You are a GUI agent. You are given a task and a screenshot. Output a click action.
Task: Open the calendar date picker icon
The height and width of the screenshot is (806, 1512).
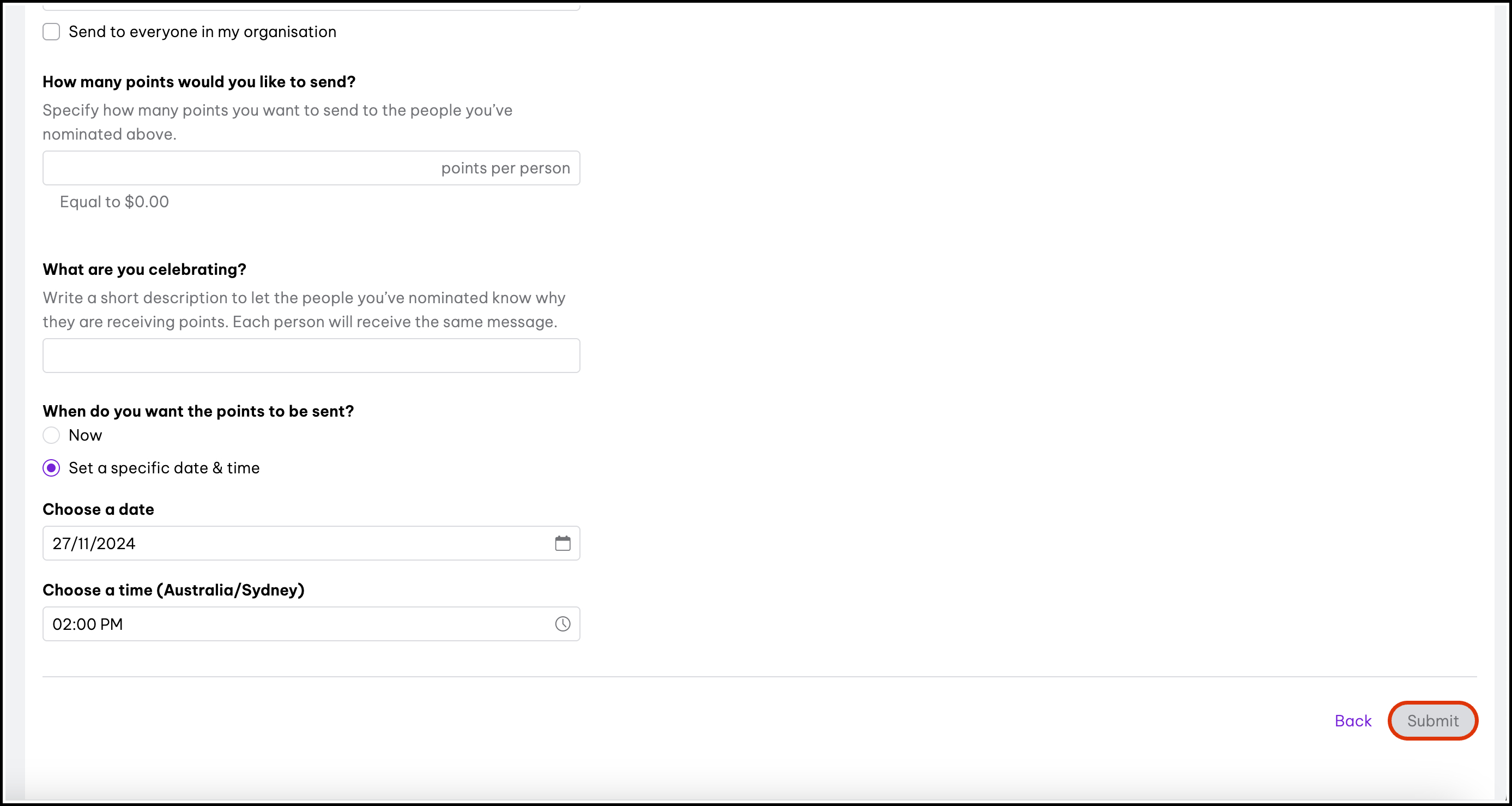[563, 543]
